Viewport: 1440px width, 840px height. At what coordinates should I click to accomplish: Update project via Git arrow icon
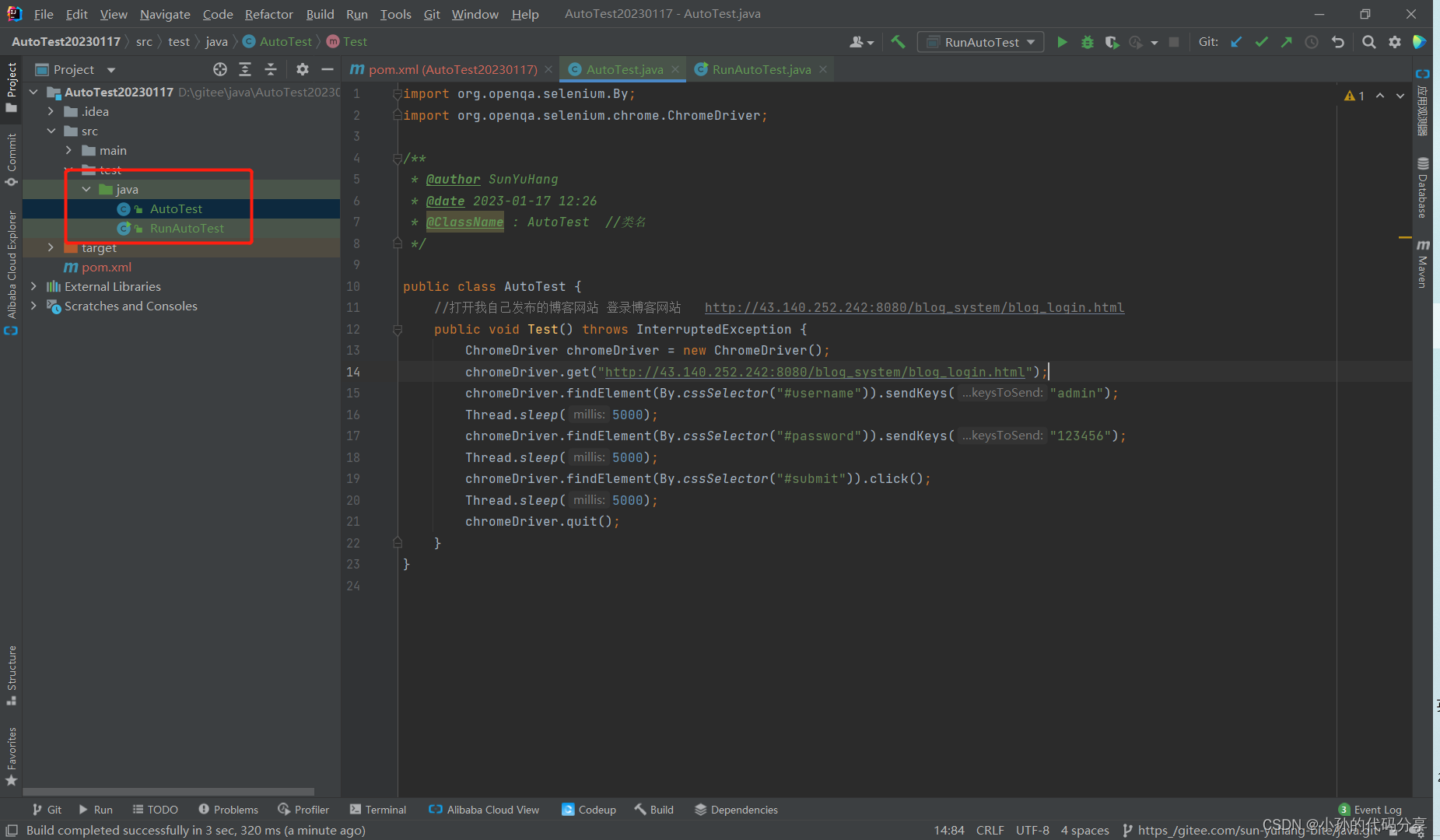1236,42
